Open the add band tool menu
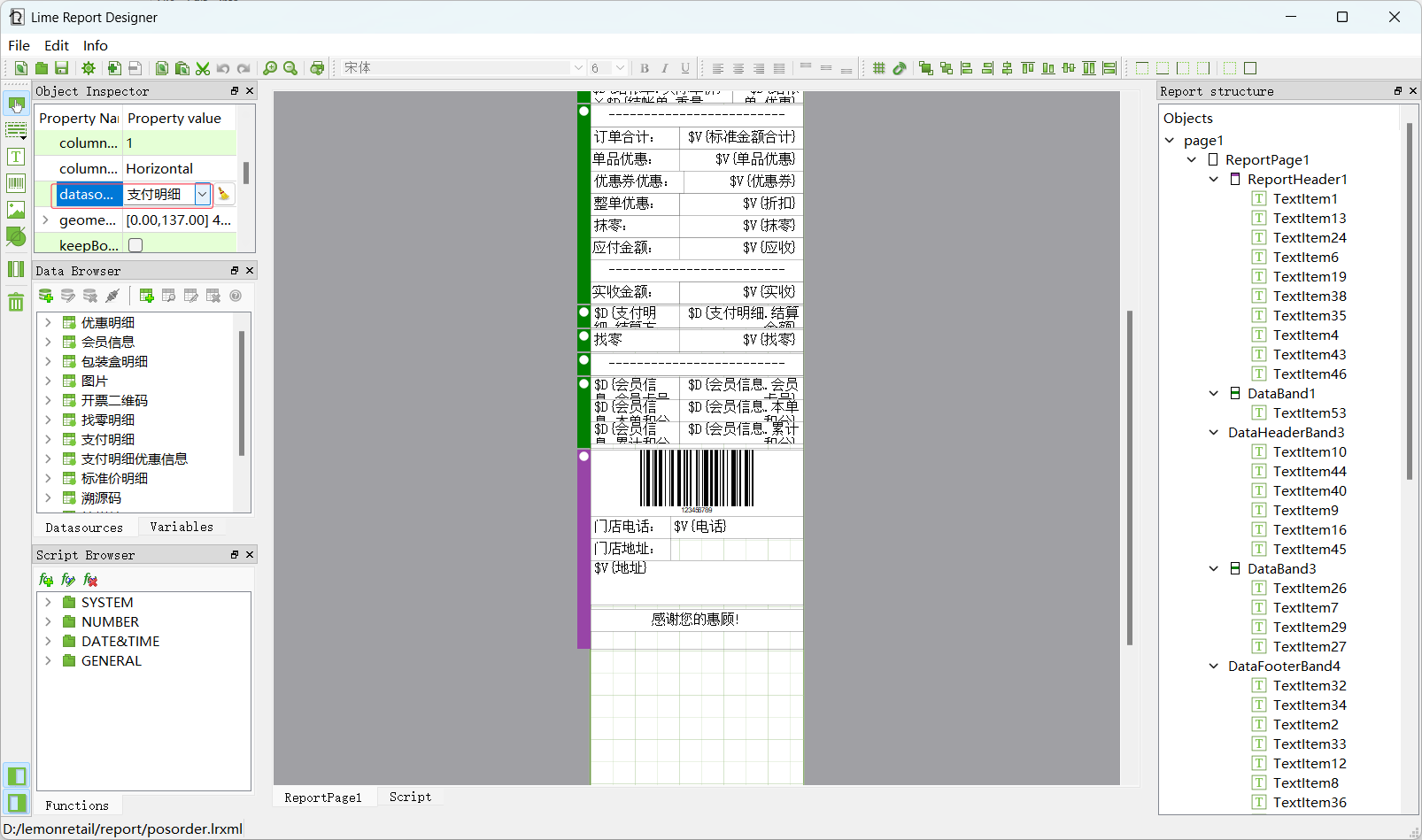The image size is (1422, 840). (16, 130)
